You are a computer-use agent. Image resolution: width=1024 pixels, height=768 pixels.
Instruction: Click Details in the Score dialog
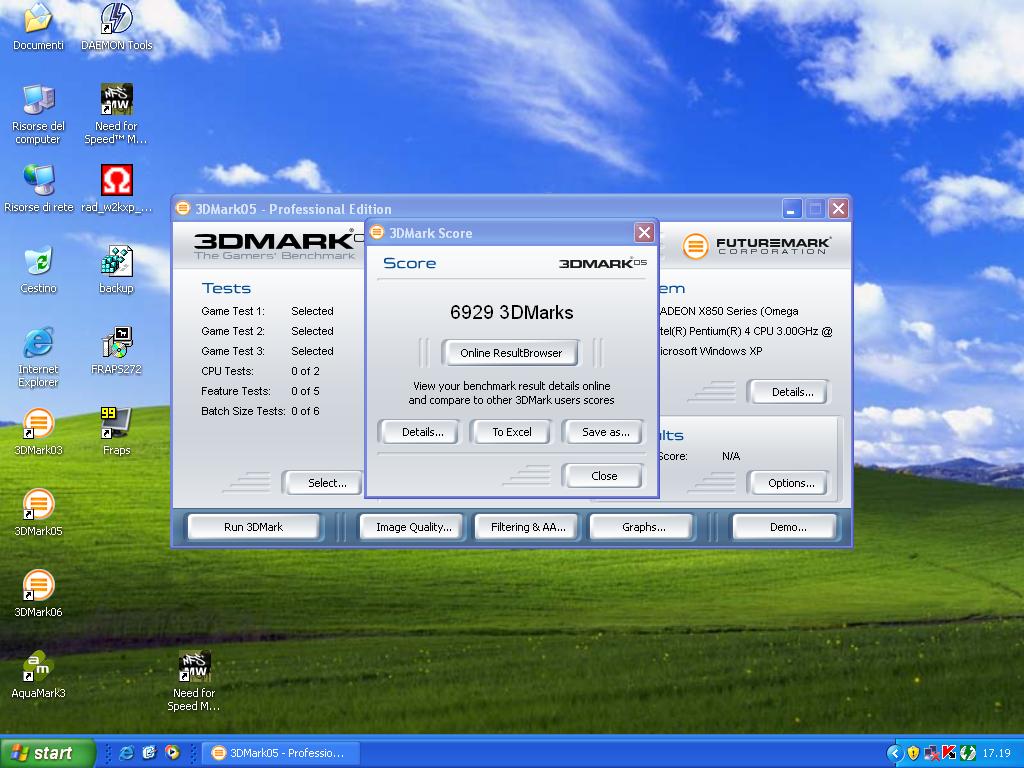(x=422, y=432)
